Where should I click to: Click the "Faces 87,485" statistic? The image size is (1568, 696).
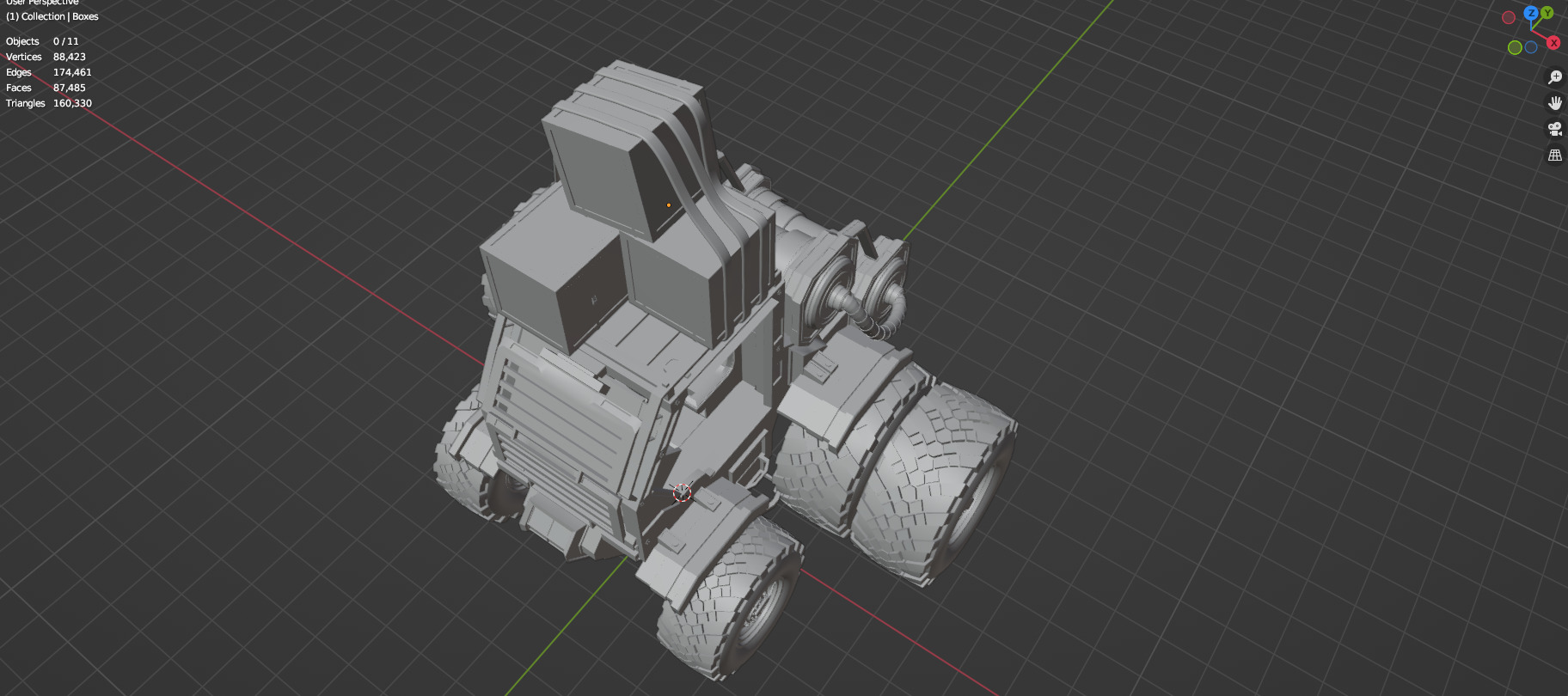pos(46,88)
